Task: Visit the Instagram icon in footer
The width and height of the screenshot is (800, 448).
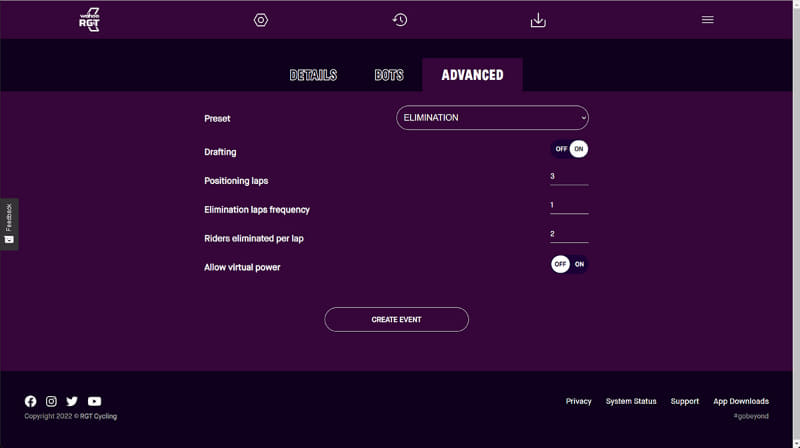Action: click(x=51, y=401)
